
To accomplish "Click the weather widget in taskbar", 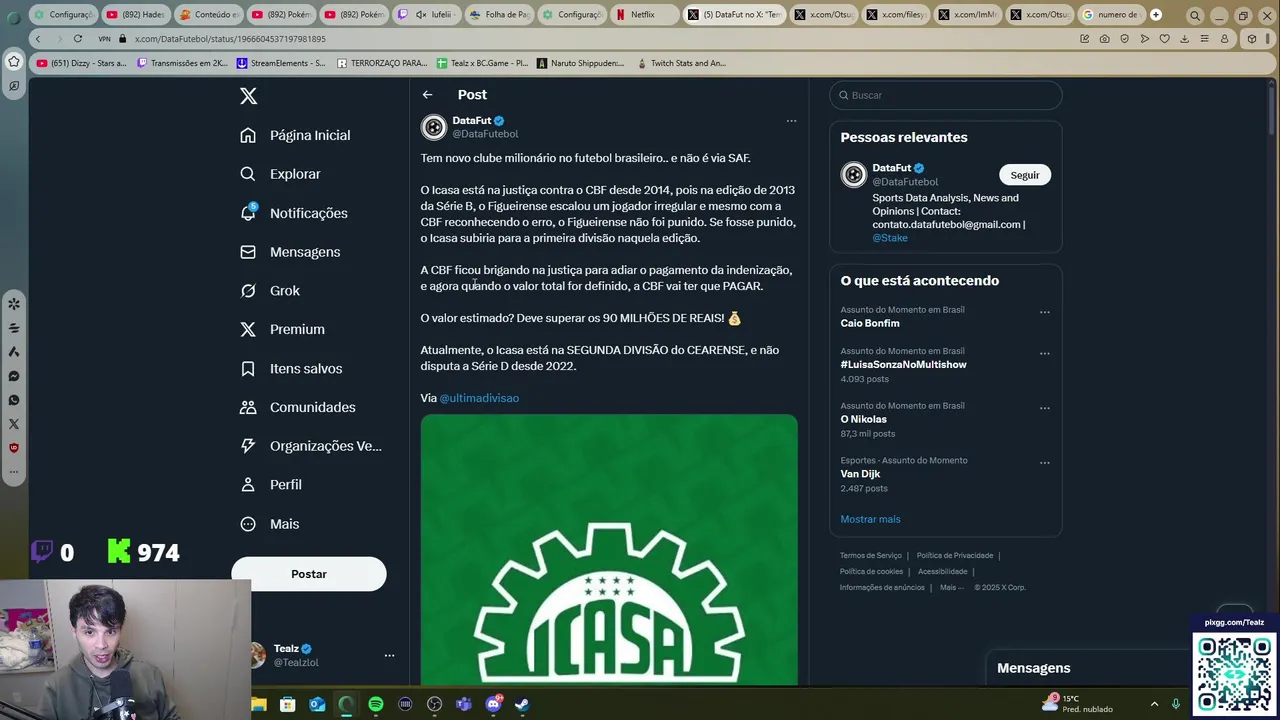I will (x=1077, y=704).
